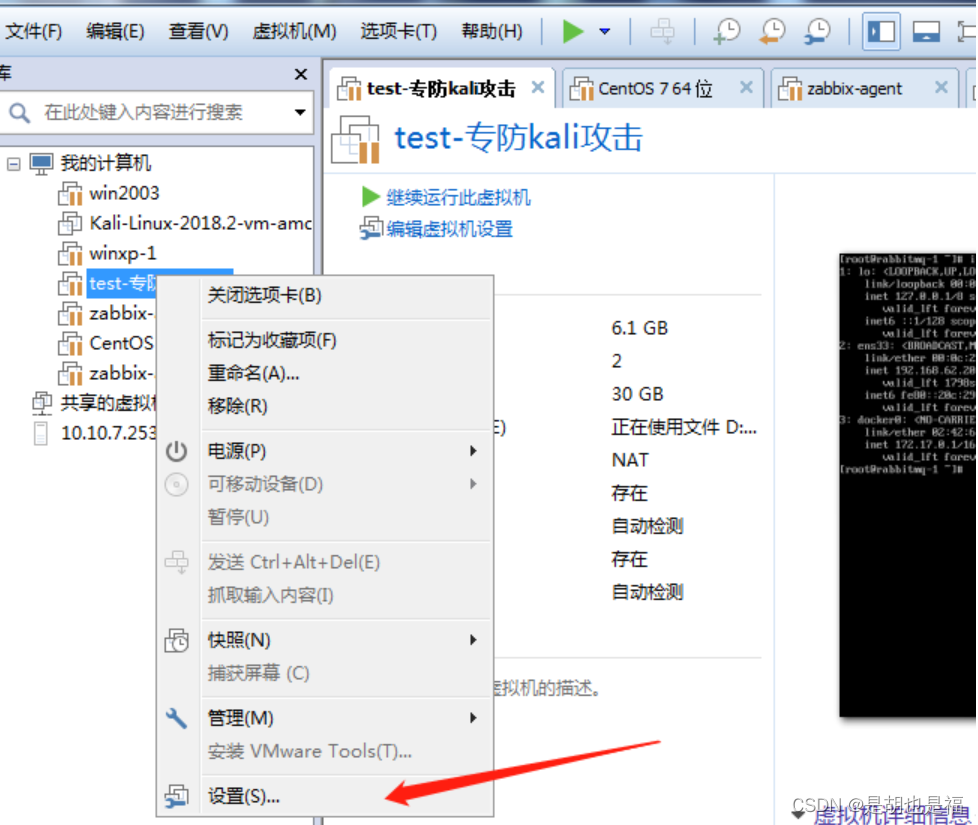Click the green power-on play button
Viewport: 978px width, 825px height.
coord(572,31)
